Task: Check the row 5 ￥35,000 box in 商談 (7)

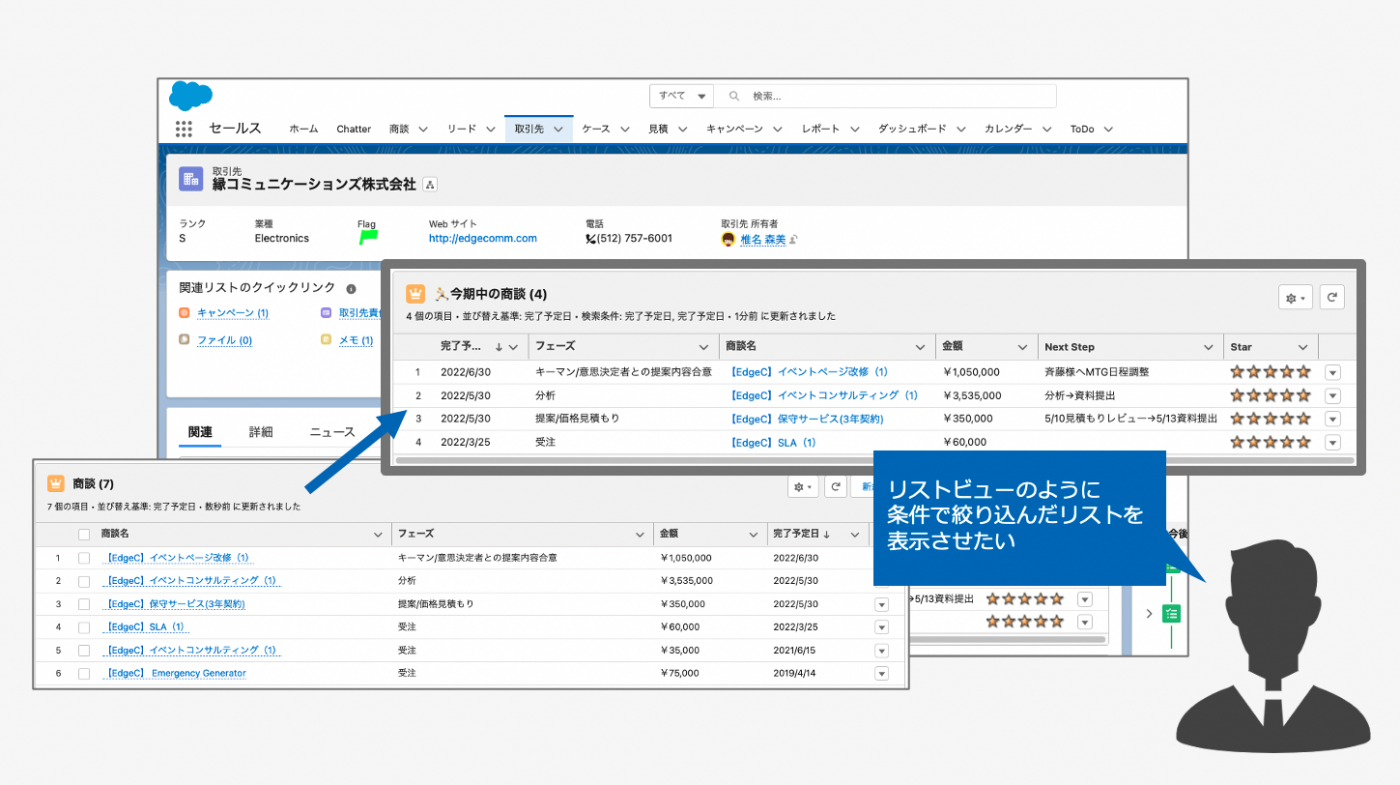Action: tap(84, 650)
